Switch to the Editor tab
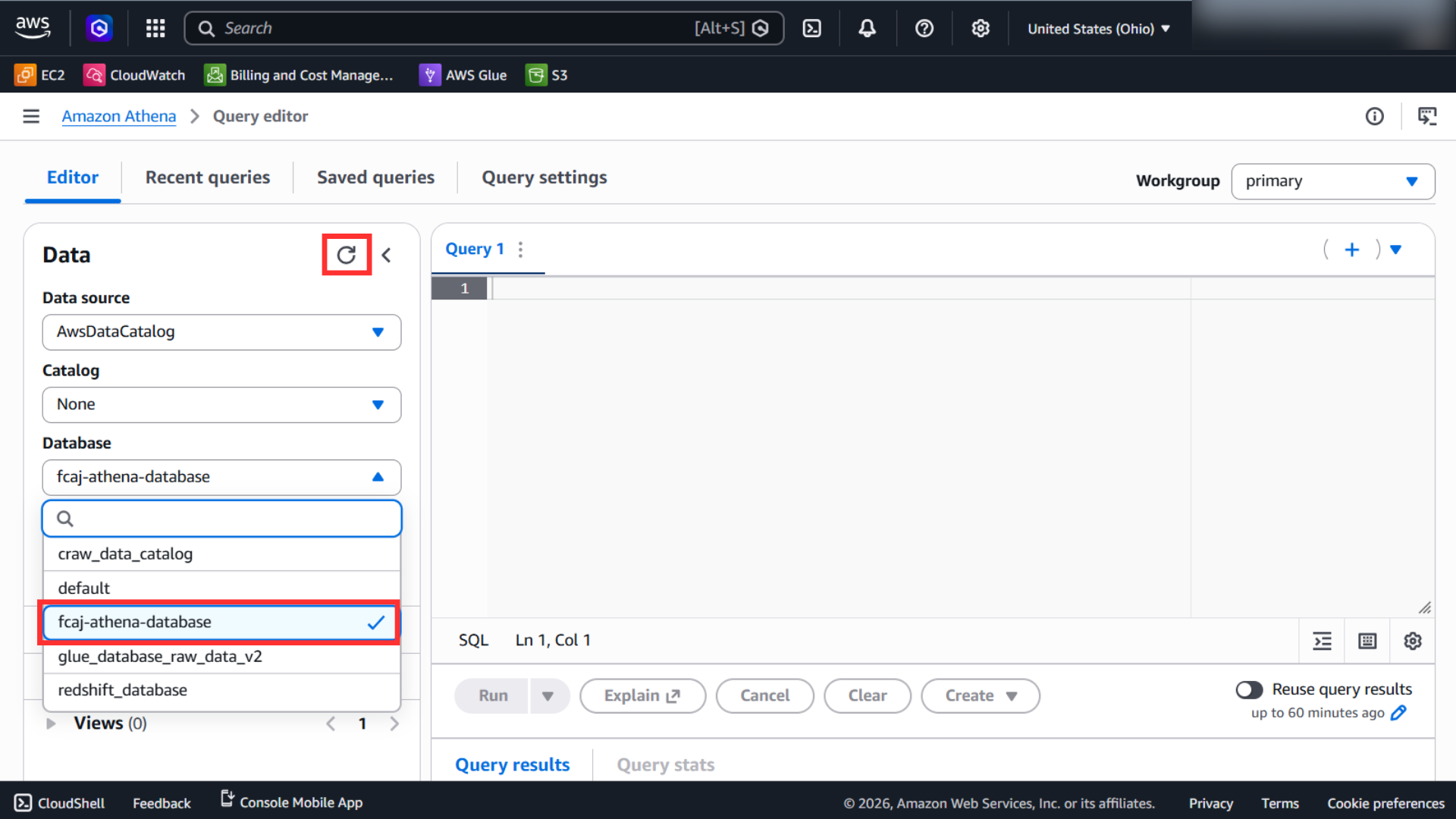1456x819 pixels. point(73,177)
